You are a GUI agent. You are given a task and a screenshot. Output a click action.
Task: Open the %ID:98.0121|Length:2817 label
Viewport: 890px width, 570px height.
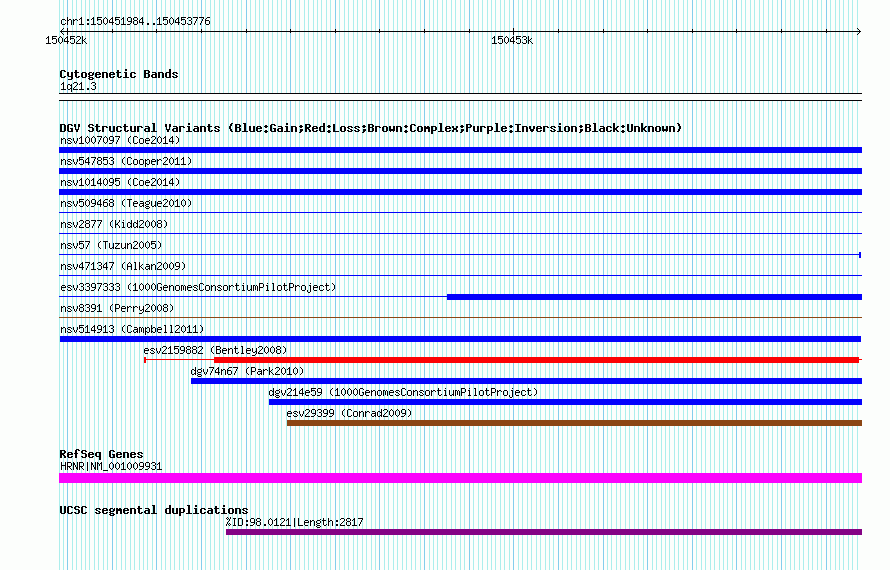coord(294,522)
